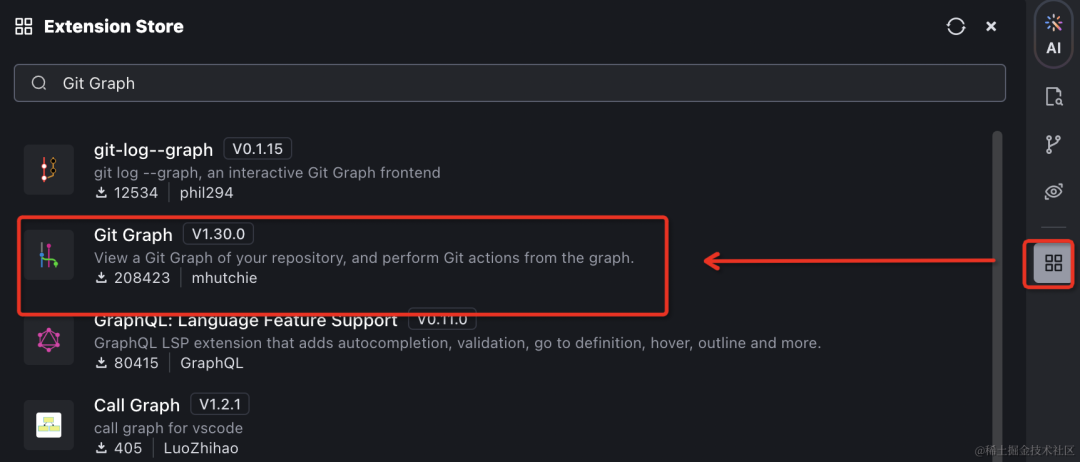Viewport: 1080px width, 462px height.
Task: Open the AI assistant sidebar icon
Action: [1053, 34]
